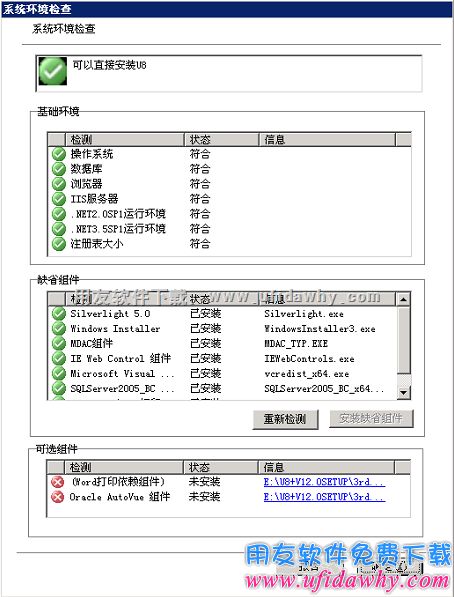454x597 pixels.
Task: Click the up arrow of 缺省组件 scrollbar
Action: tap(403, 300)
